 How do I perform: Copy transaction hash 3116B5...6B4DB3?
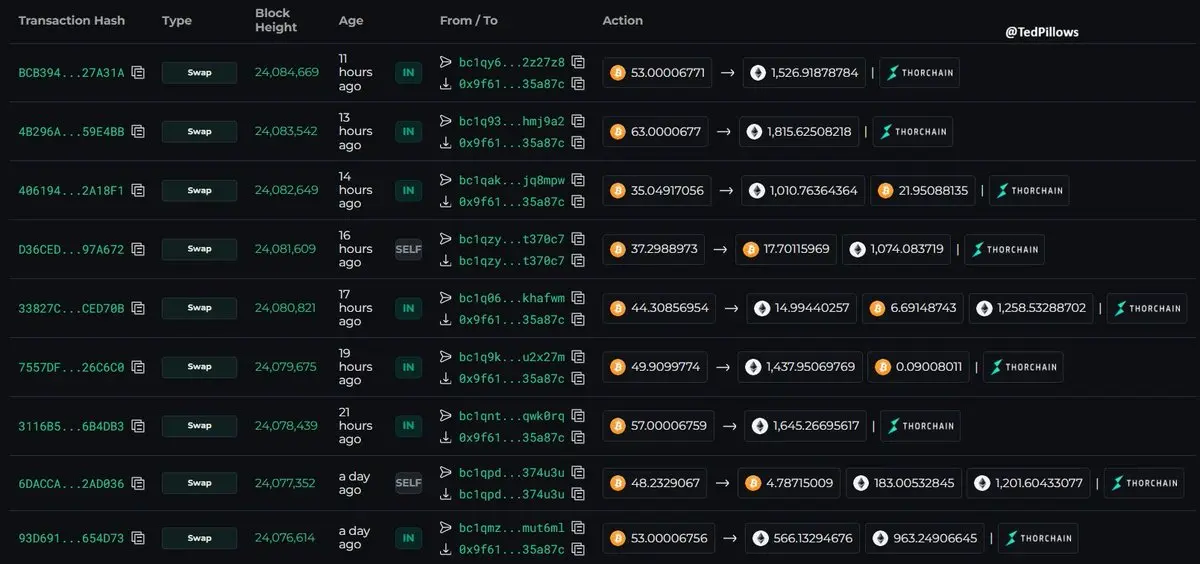tap(138, 427)
